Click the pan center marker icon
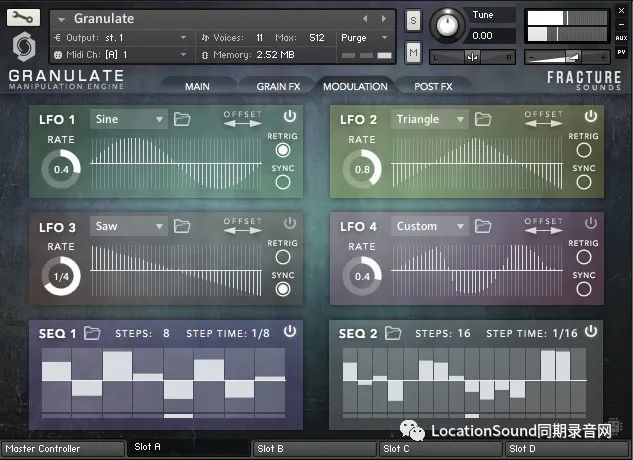Viewport: 633px width, 460px height. (472, 57)
